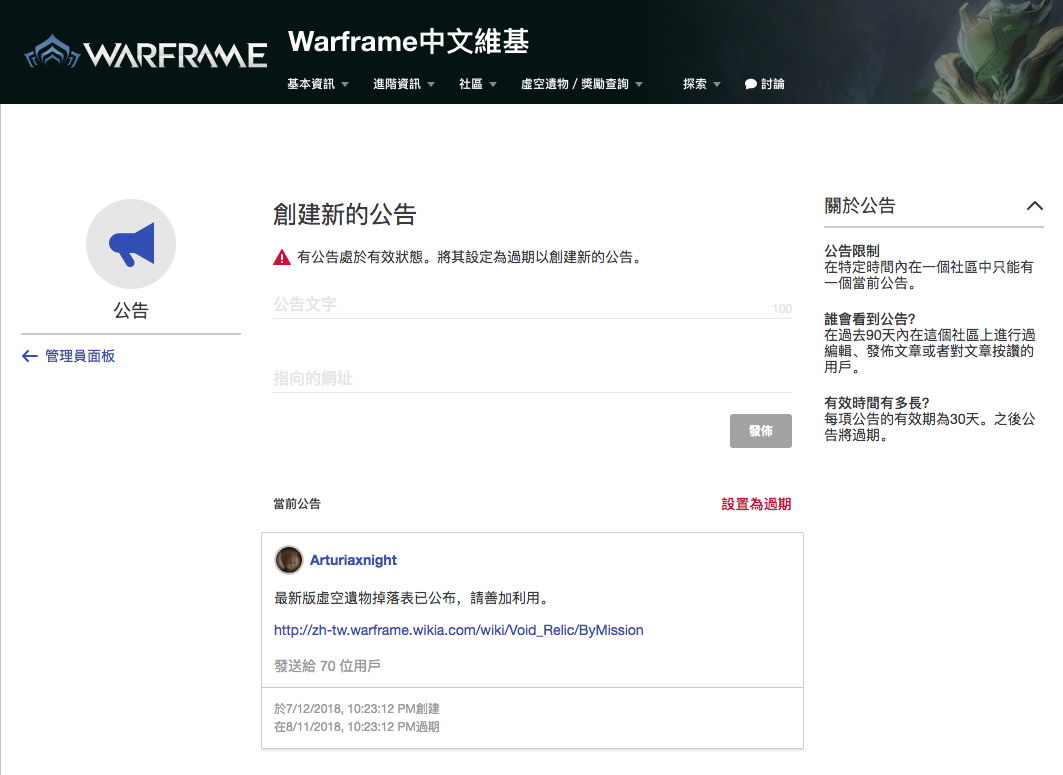Open the Void_Relic/ByMission URL link
1063x775 pixels.
(x=458, y=630)
